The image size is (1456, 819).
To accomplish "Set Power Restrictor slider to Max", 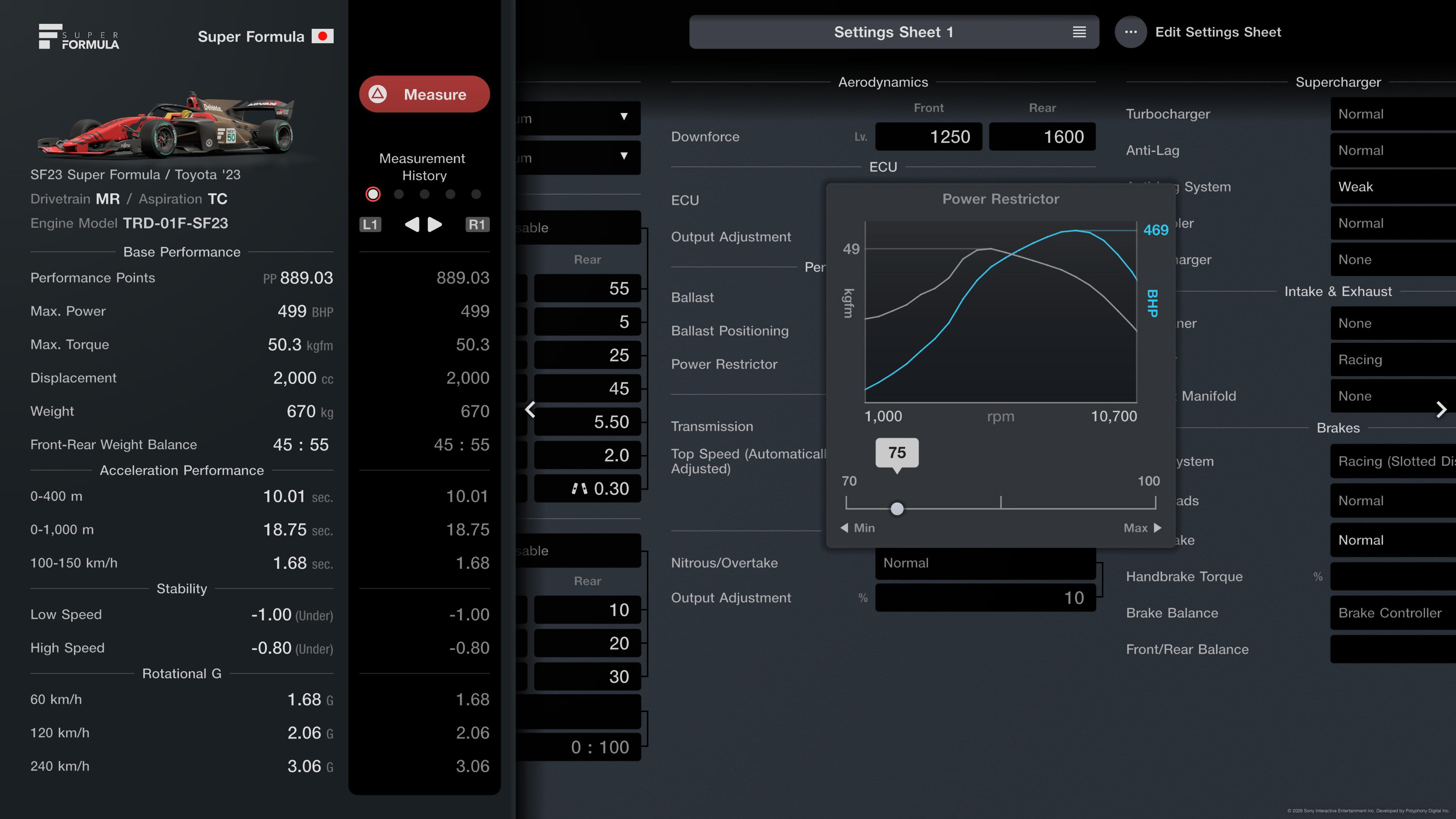I will [x=1142, y=528].
